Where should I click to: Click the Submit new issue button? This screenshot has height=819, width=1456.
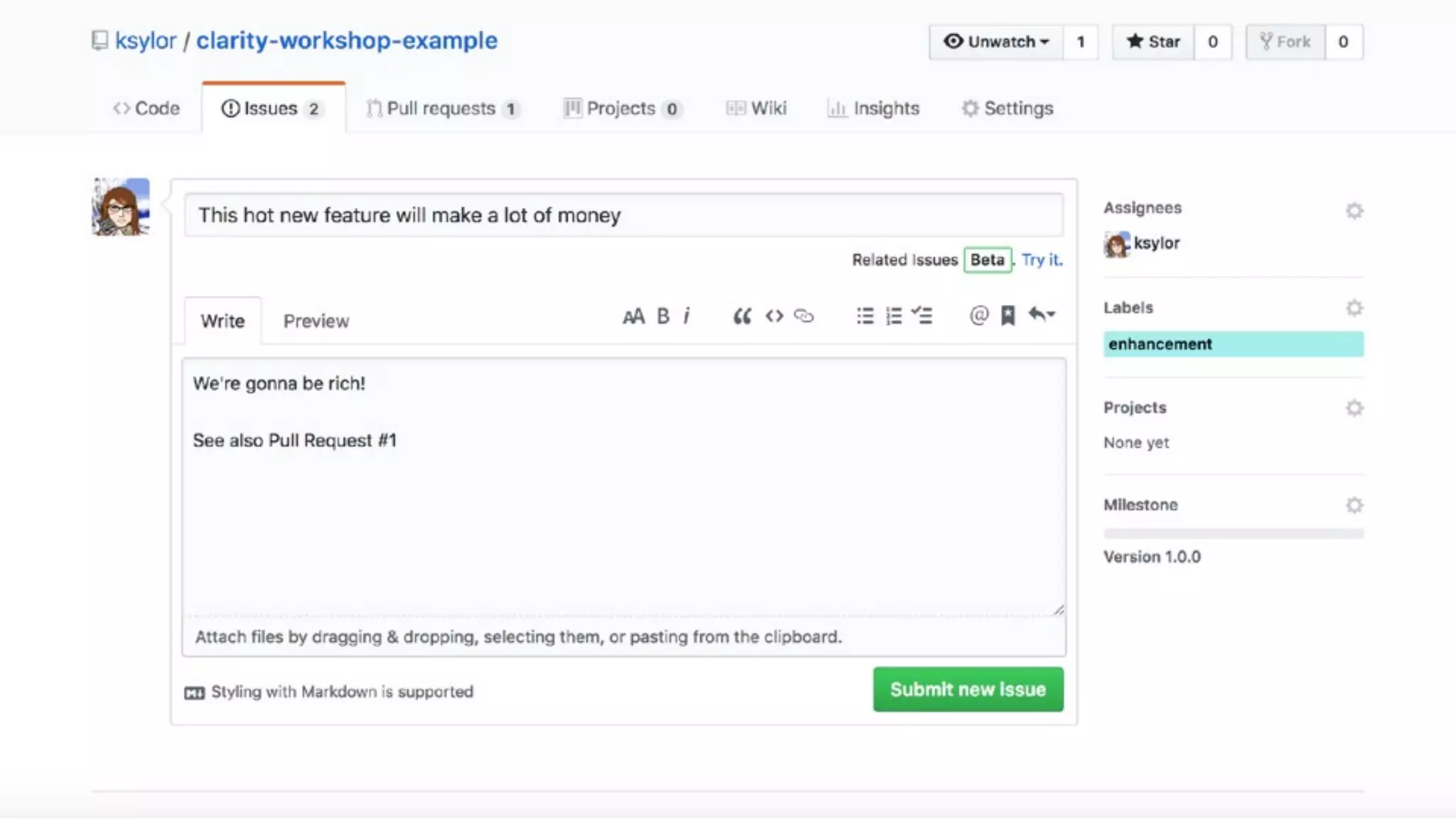tap(968, 690)
